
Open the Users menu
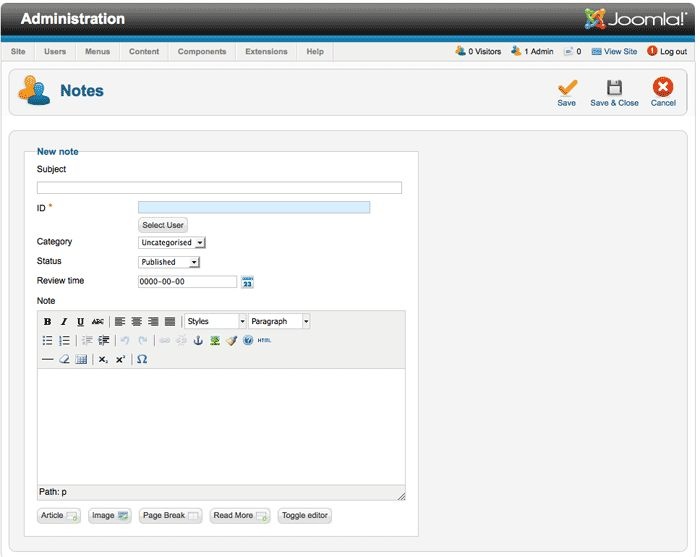pyautogui.click(x=55, y=51)
